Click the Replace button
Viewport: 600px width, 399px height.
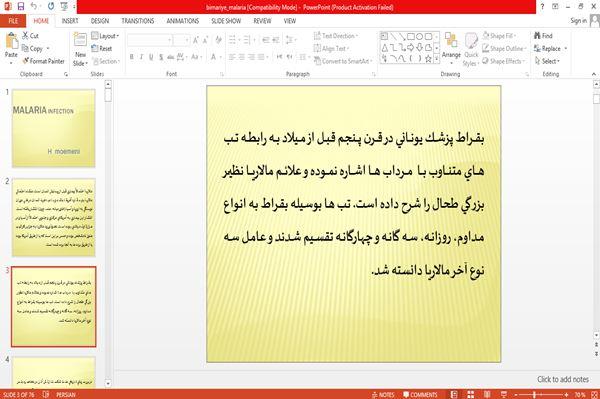point(551,48)
